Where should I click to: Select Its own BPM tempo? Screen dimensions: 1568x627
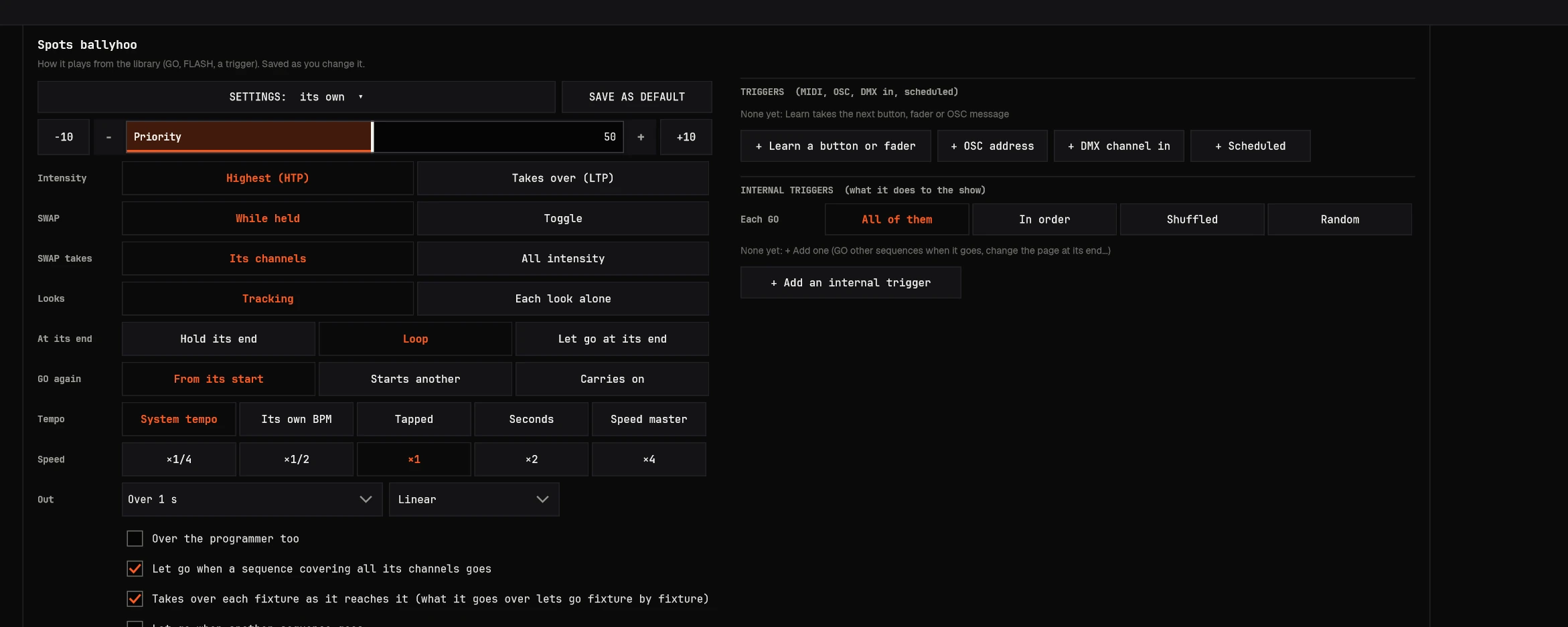(297, 419)
